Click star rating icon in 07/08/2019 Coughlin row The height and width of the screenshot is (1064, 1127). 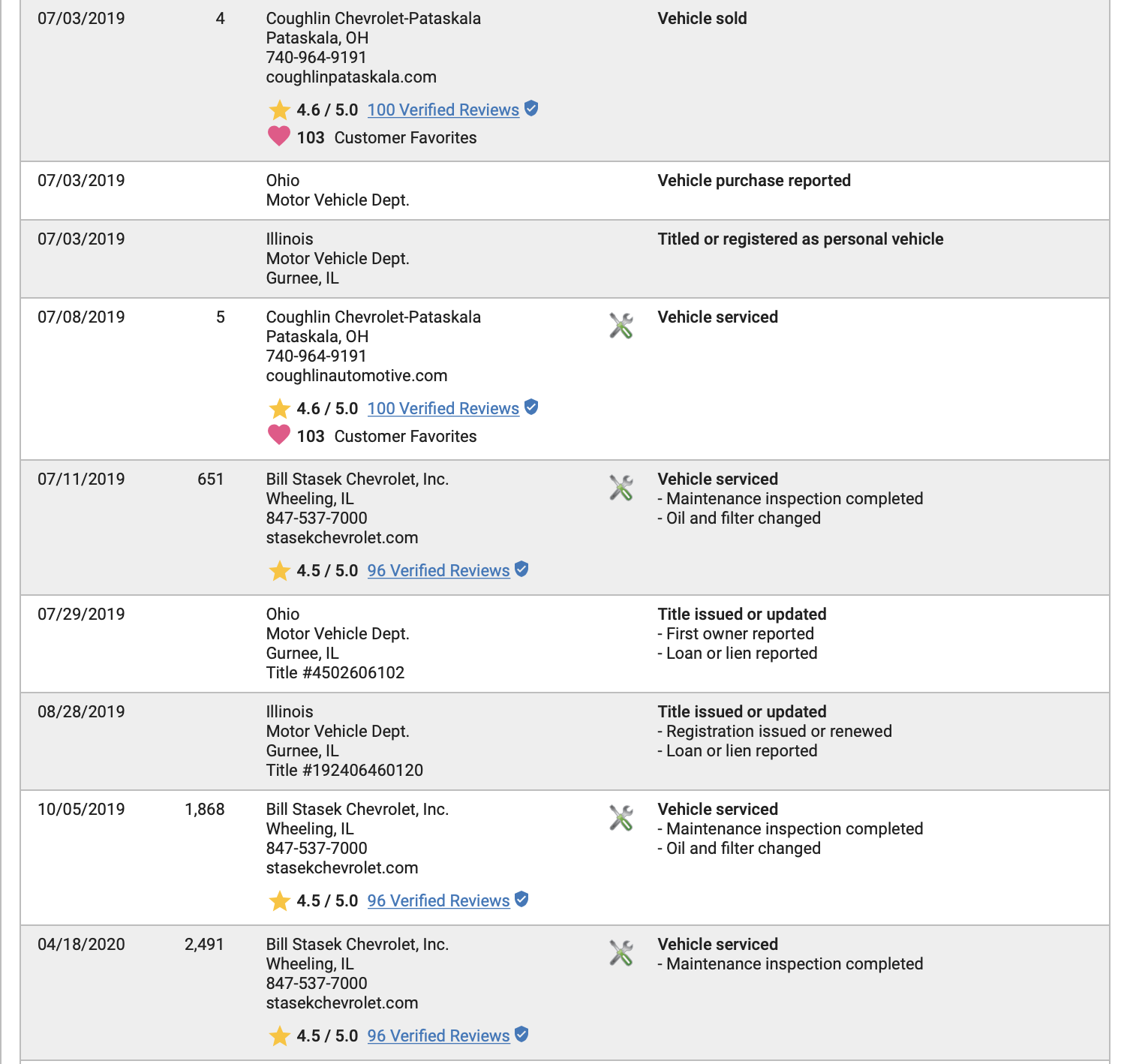pos(280,408)
